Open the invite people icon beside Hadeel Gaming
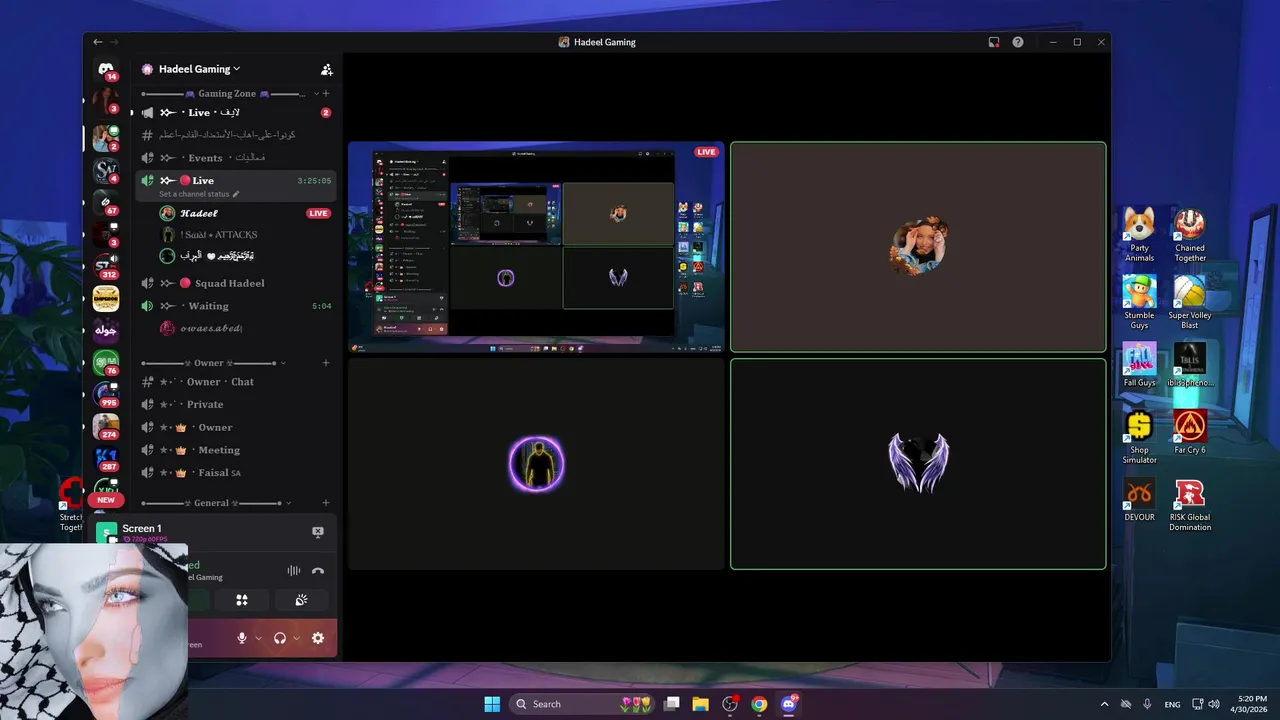This screenshot has width=1280, height=720. tap(326, 69)
